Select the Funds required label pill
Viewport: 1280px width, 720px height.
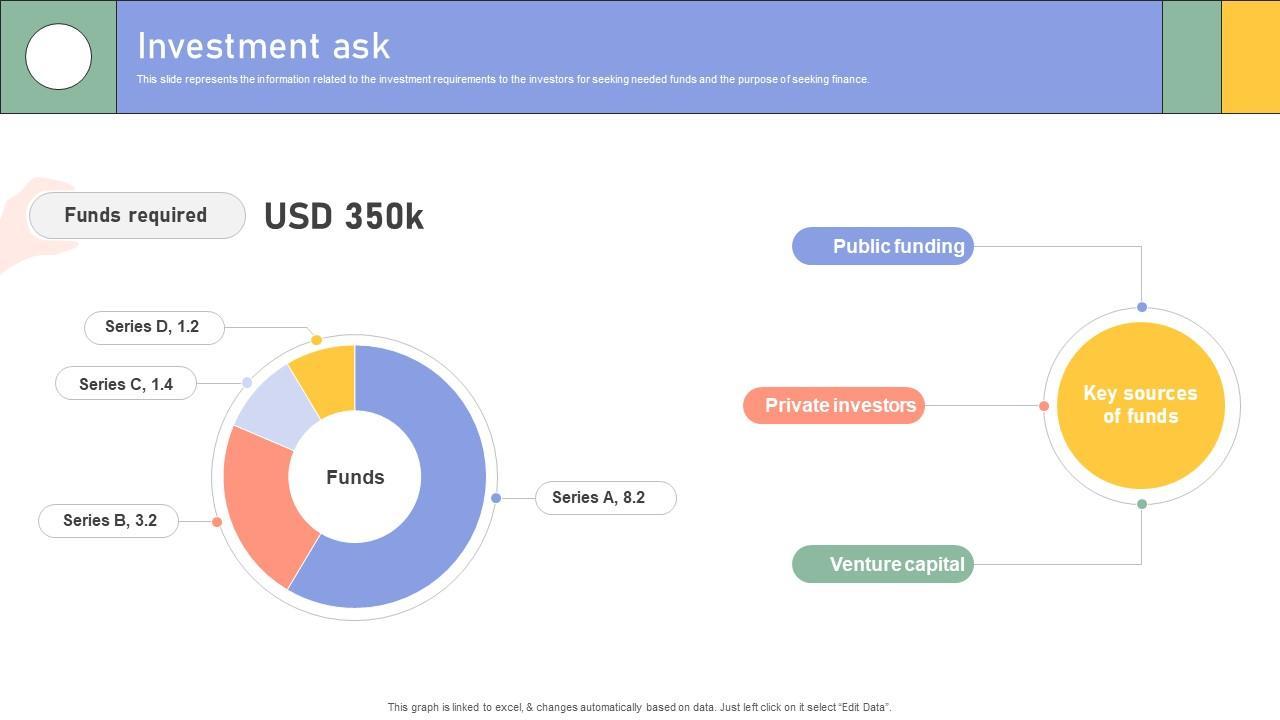[137, 215]
